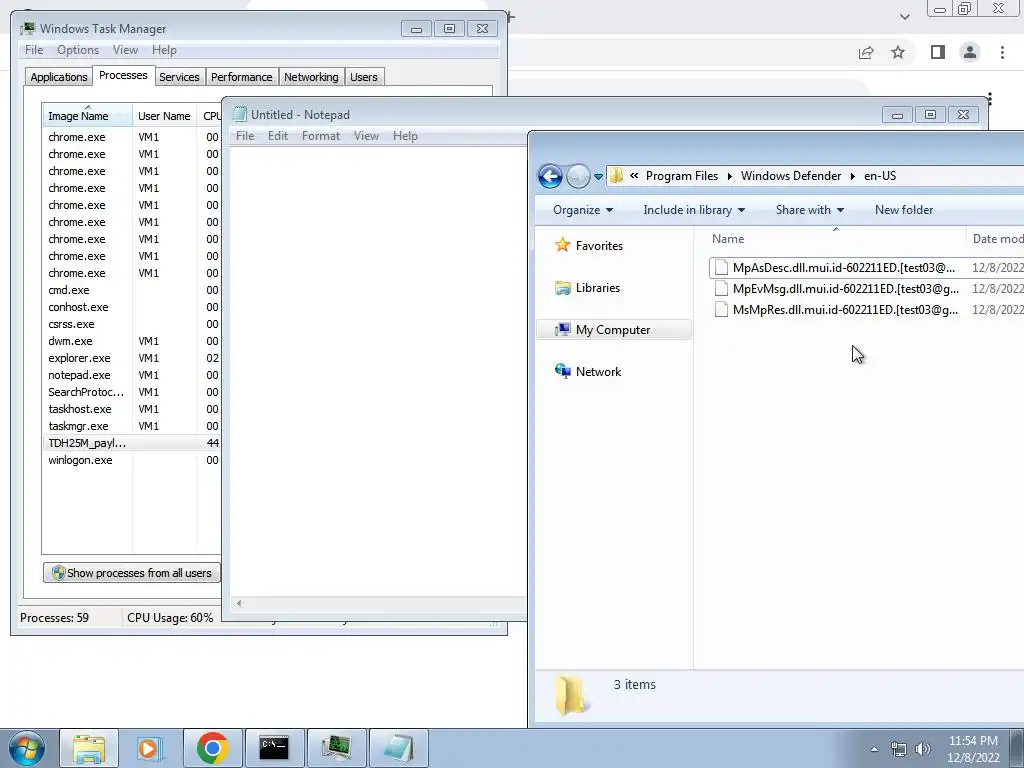Toggle Chrome's side panel icon

coord(938,52)
